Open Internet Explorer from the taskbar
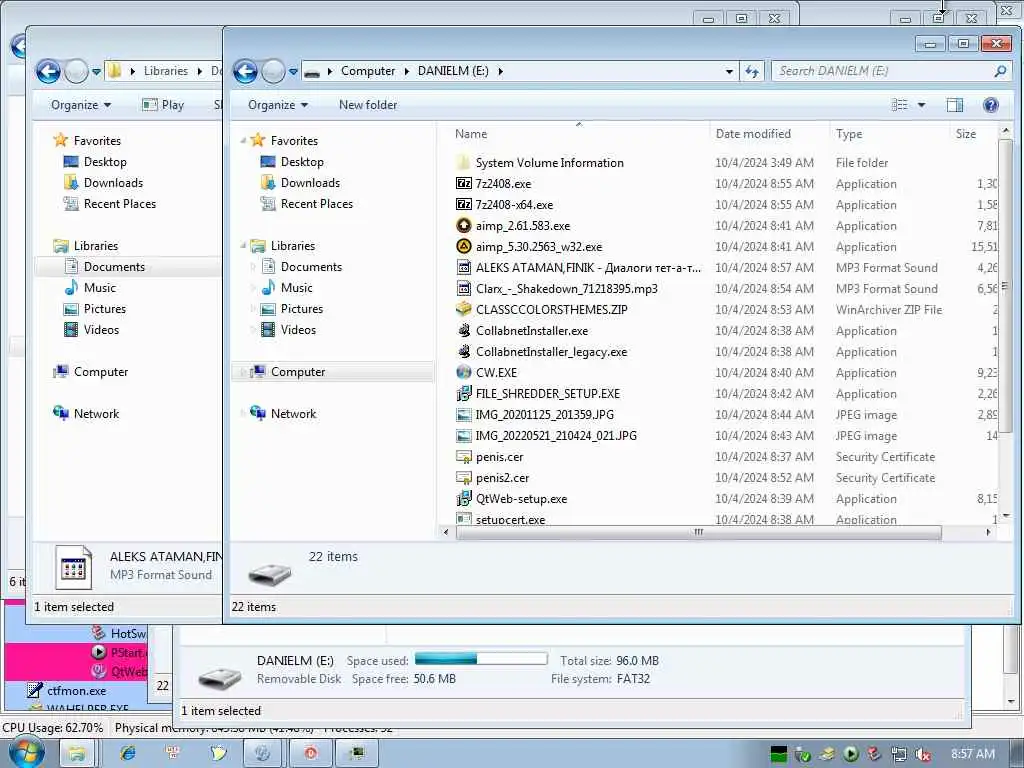Screen dimensions: 1024x768 click(127, 753)
